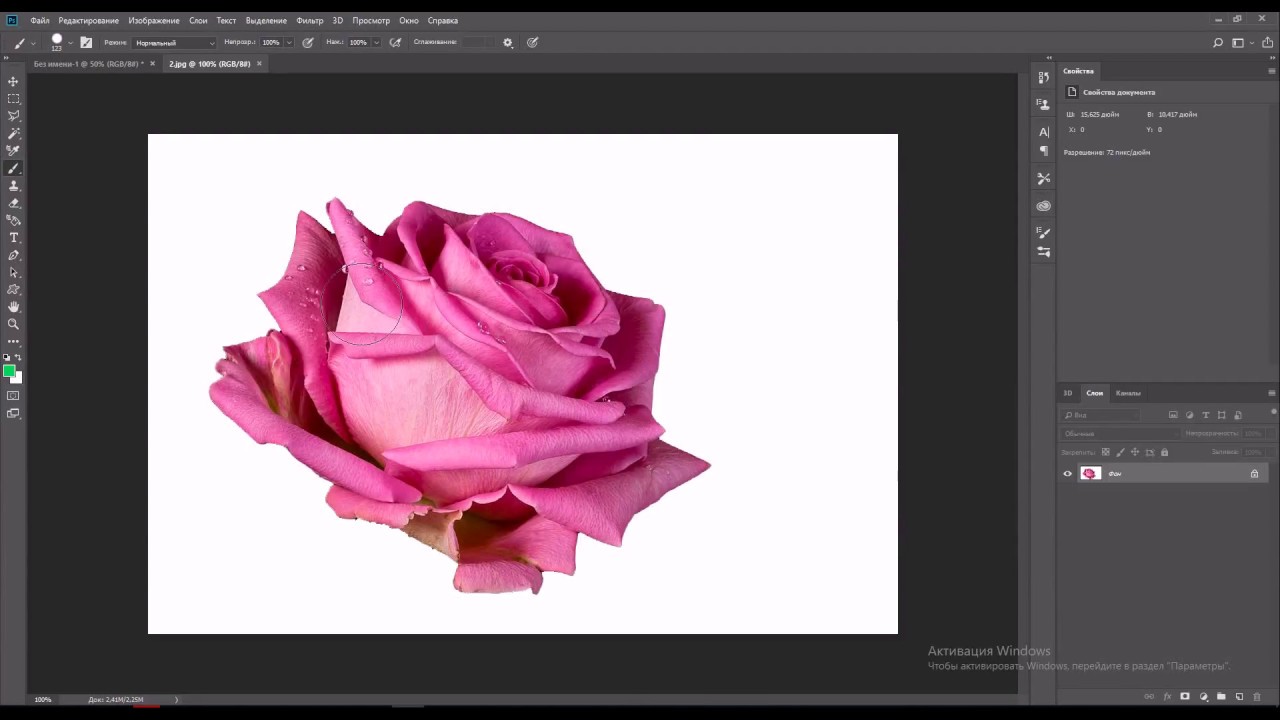Toggle the brush settings panel button

[x=86, y=43]
